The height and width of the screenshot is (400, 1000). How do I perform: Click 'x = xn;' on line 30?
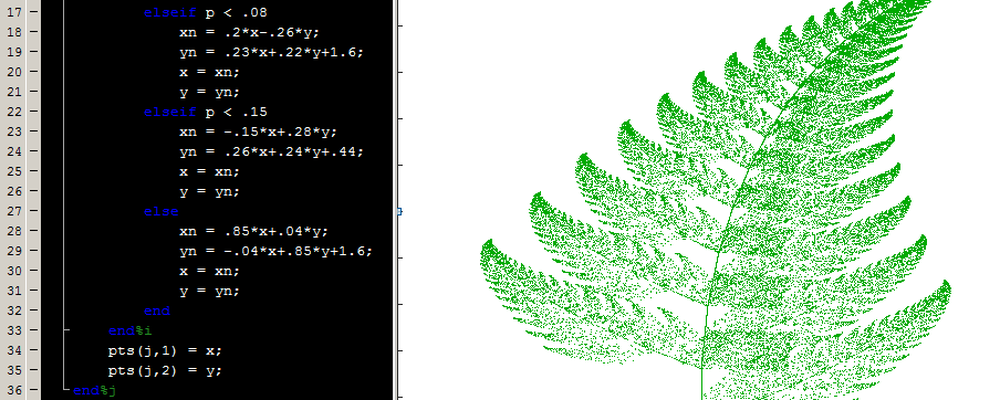(210, 270)
